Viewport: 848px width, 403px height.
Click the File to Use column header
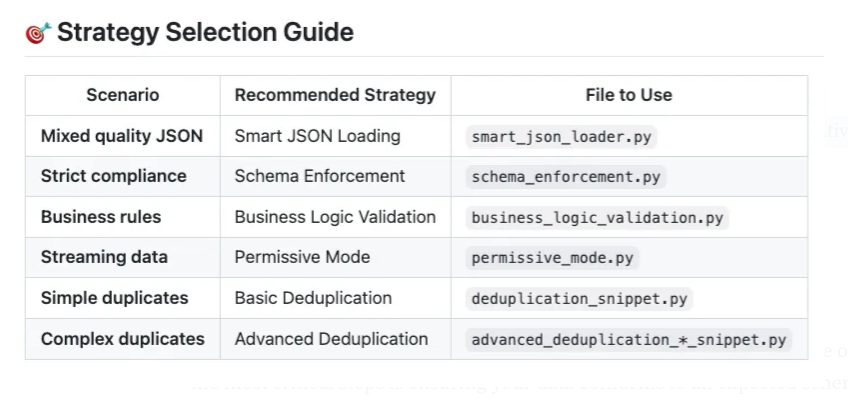coord(628,95)
